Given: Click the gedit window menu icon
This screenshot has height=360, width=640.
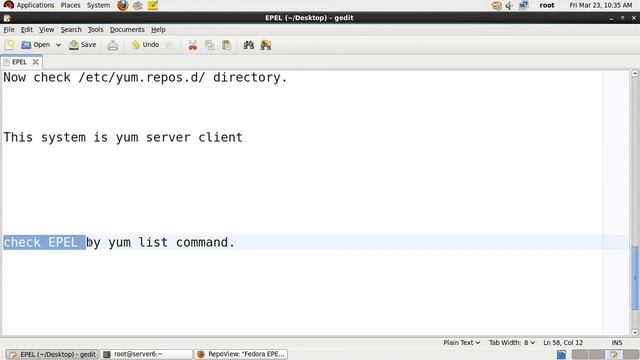Looking at the screenshot, I should pyautogui.click(x=7, y=18).
